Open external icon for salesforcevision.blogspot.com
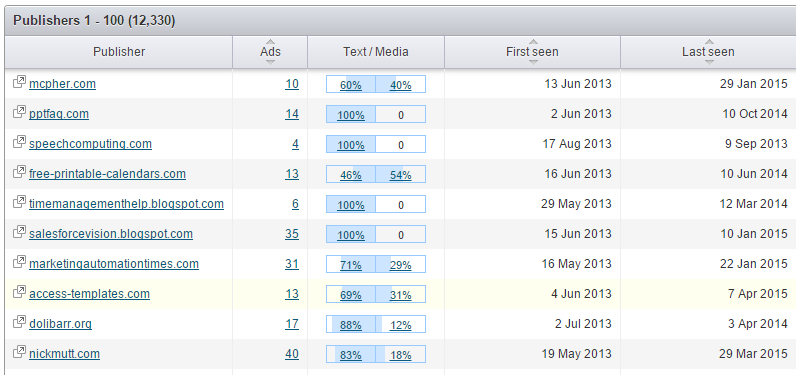The image size is (796, 375). click(x=19, y=232)
